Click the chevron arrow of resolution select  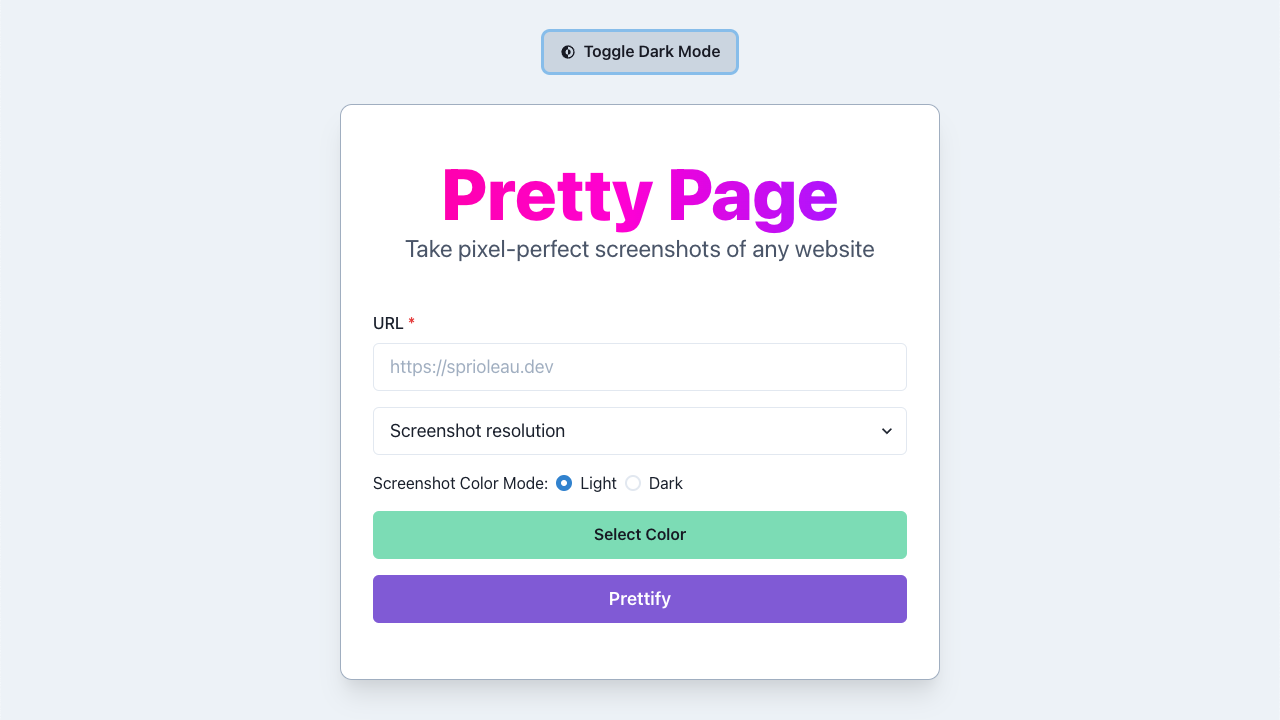[x=886, y=431]
